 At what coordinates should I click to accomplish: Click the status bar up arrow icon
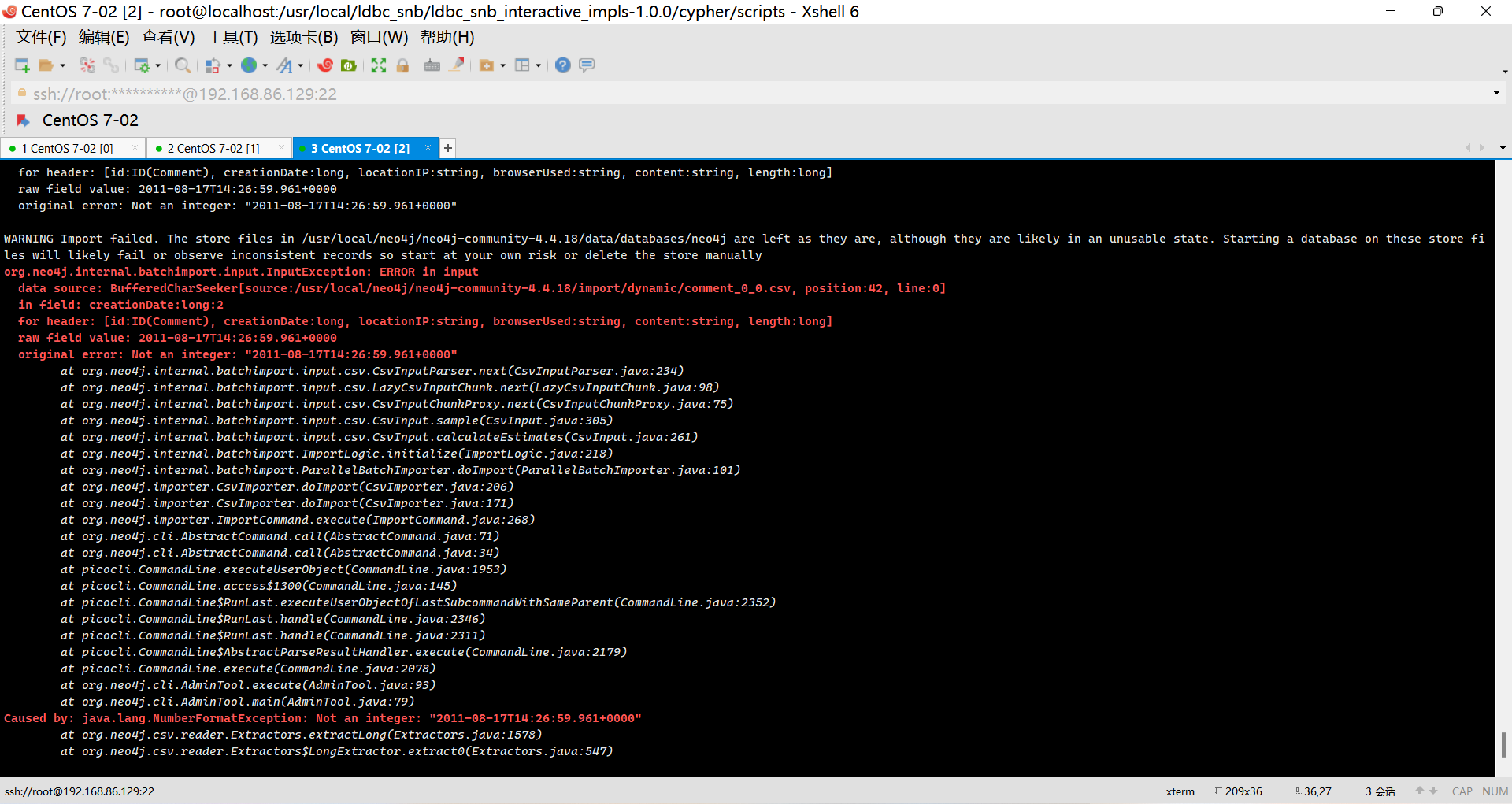1420,791
